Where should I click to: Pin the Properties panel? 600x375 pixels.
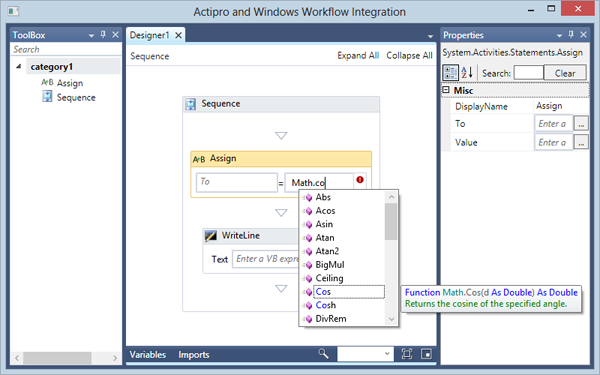click(x=571, y=34)
